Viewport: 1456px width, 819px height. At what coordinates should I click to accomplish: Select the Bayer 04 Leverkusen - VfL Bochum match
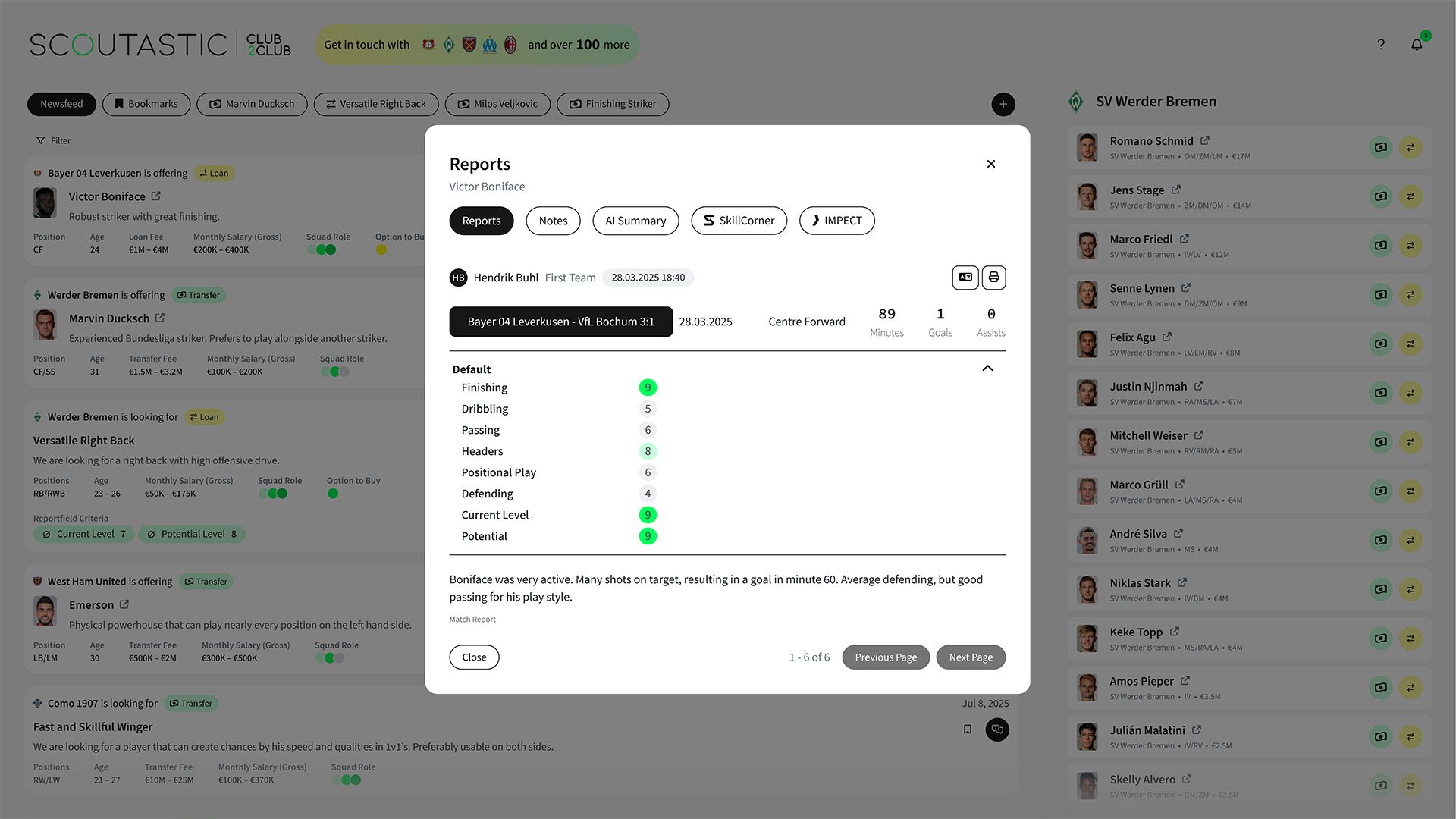(x=560, y=322)
